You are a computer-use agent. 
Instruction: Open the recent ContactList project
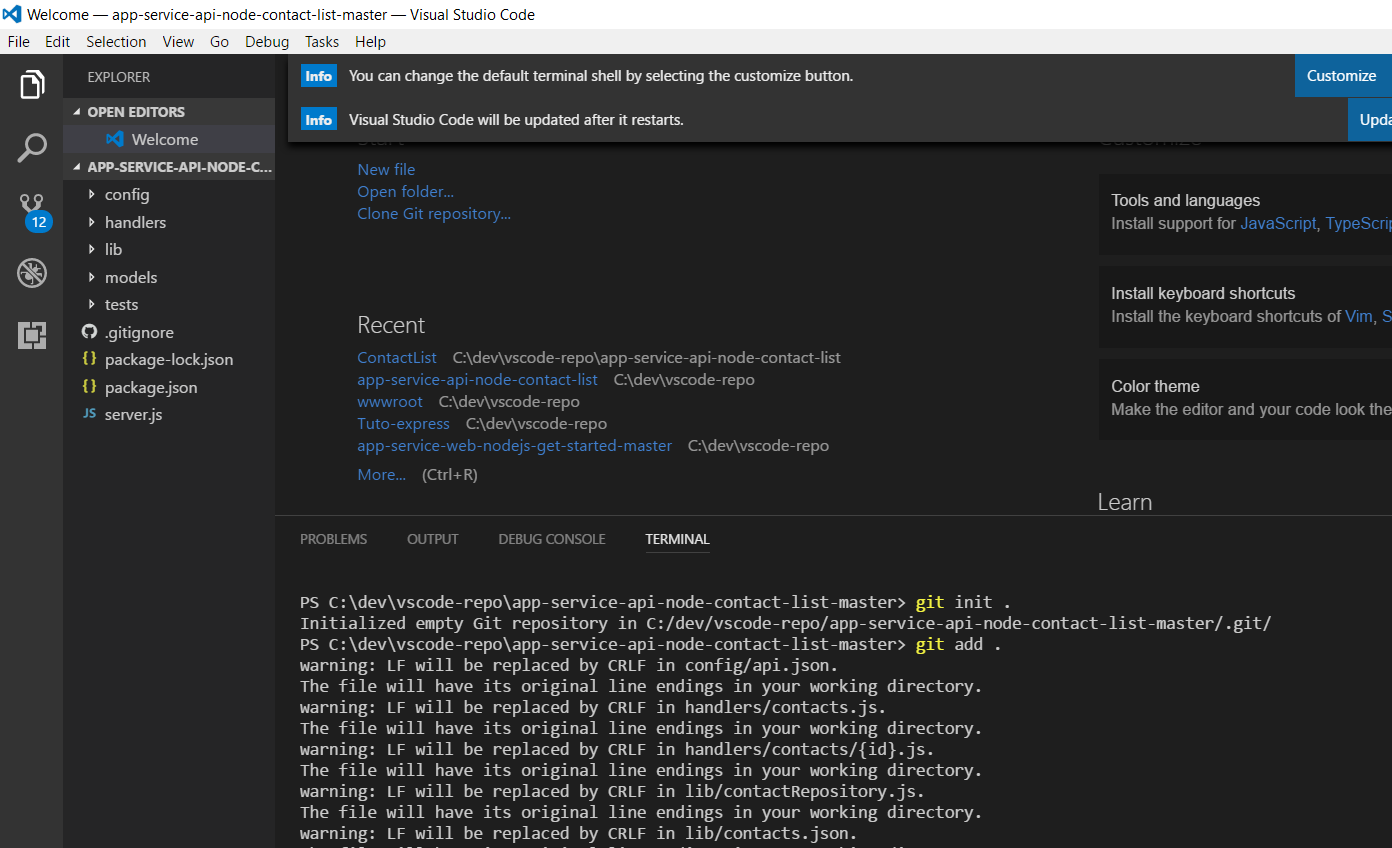[397, 357]
